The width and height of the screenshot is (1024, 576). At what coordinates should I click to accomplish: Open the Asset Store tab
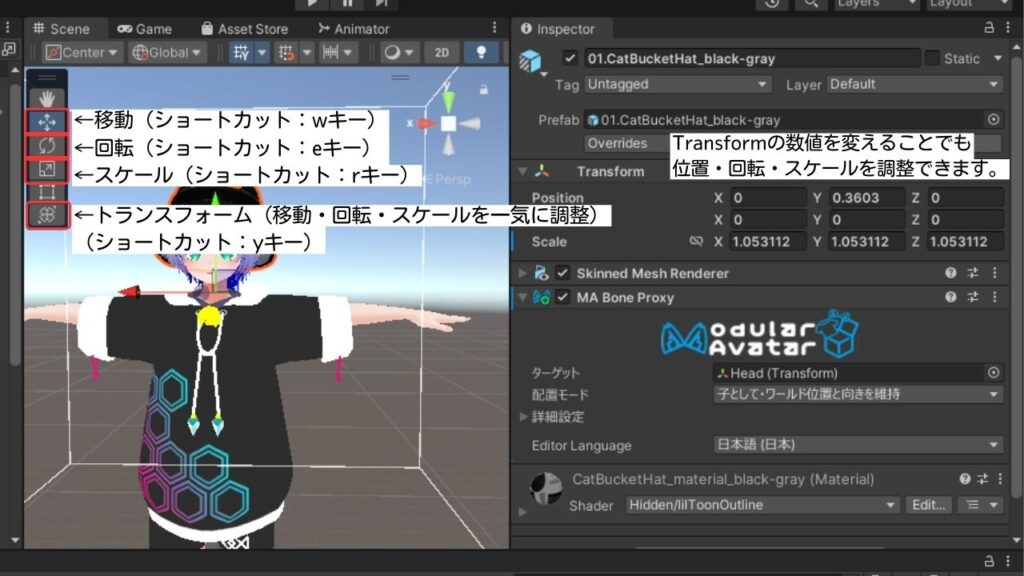point(244,29)
